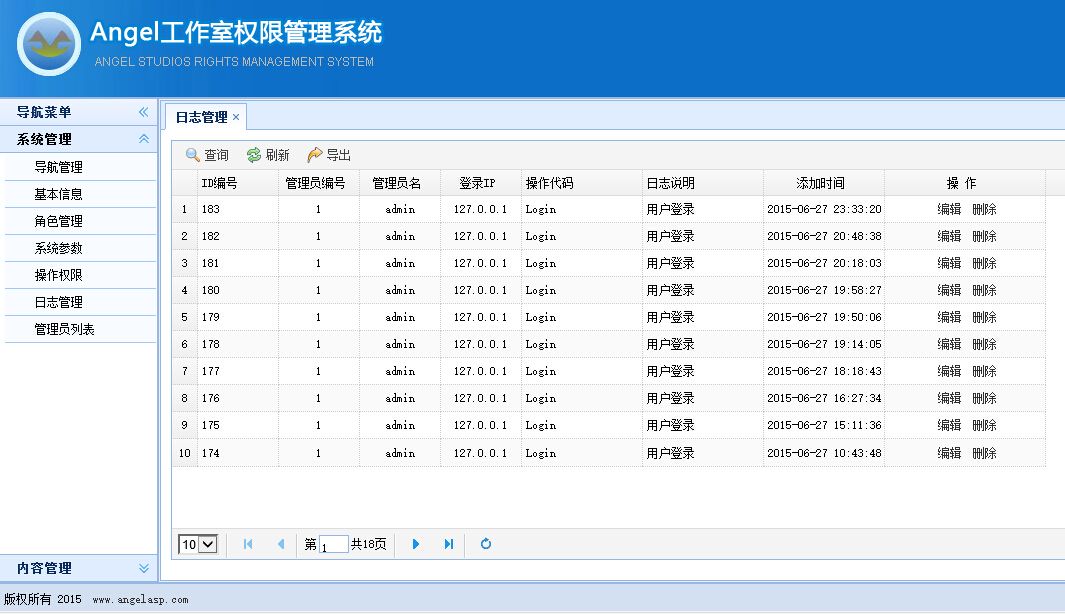Screen dimensions: 1065x614
Task: Select the ID cell 183
Action: [238, 209]
